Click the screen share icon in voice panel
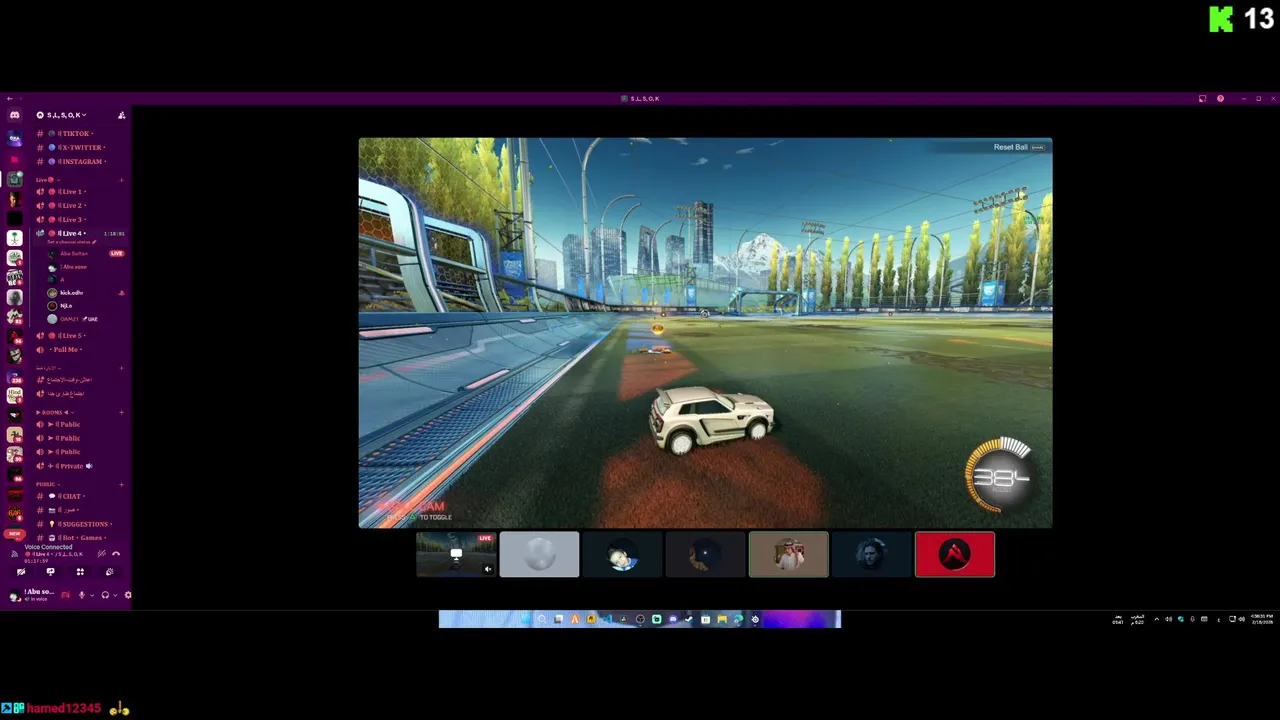1280x720 pixels. (50, 572)
